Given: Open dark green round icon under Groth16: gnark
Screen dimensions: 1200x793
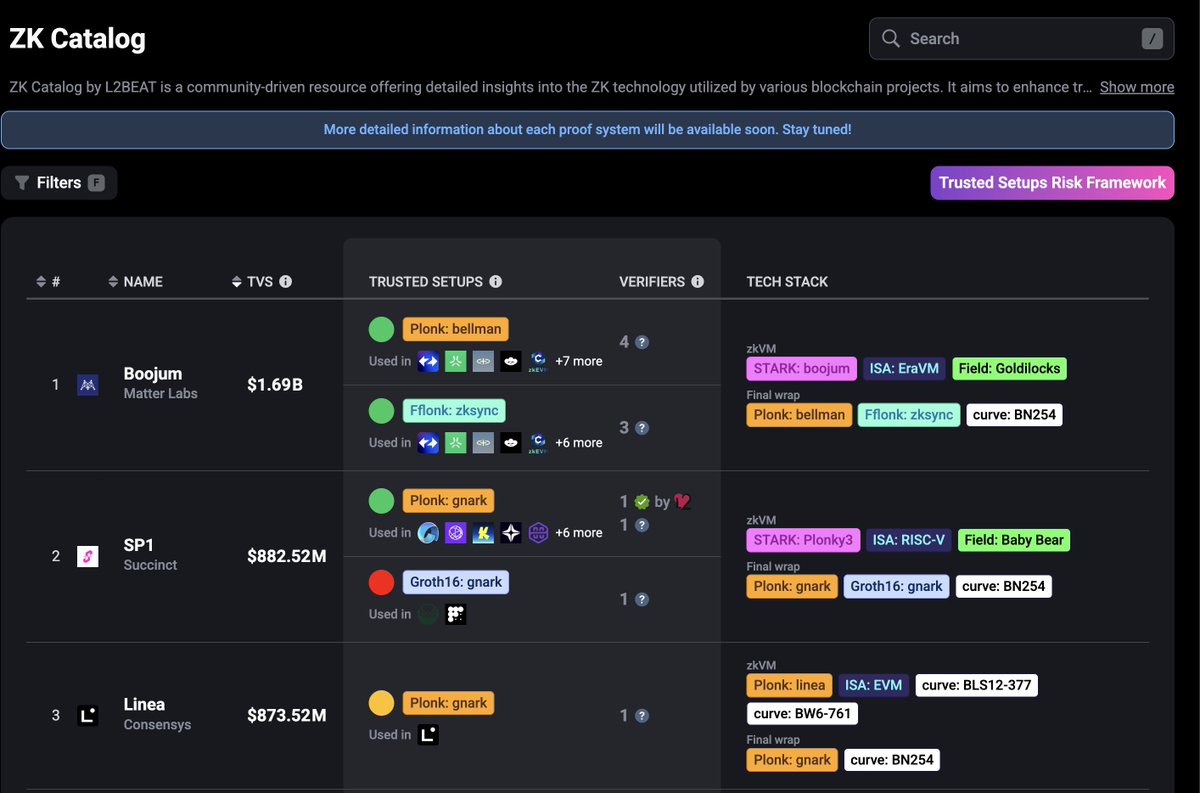Looking at the screenshot, I should [428, 614].
